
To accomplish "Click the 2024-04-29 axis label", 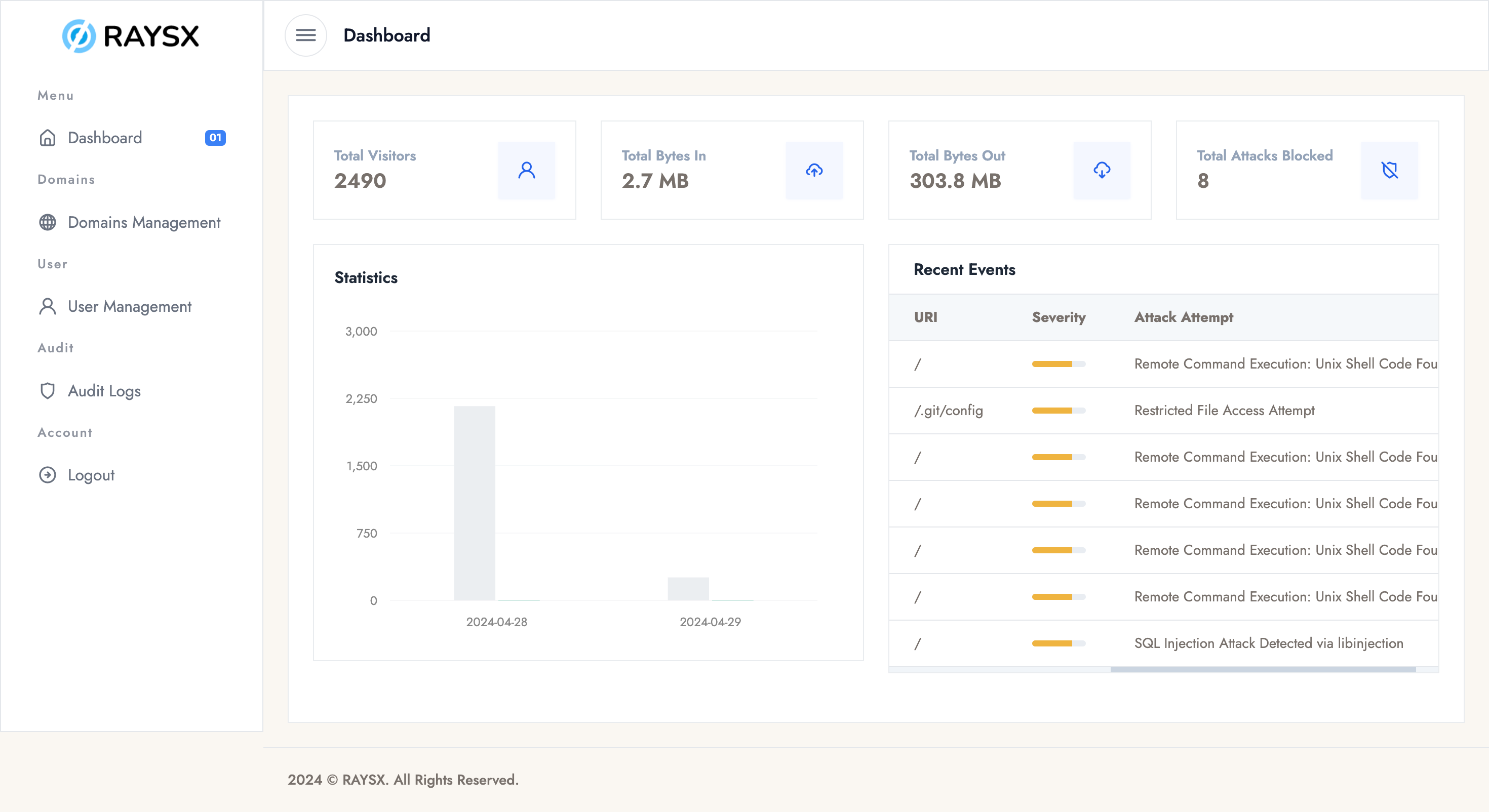I will 710,622.
